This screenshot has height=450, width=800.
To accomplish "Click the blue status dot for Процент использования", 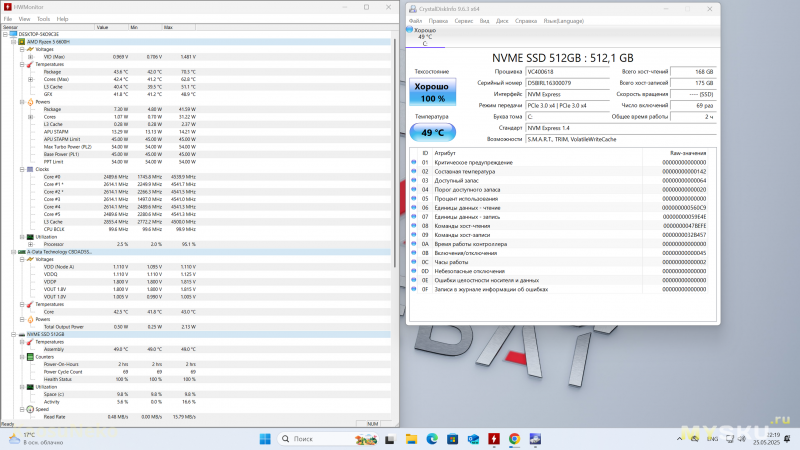I will pyautogui.click(x=414, y=198).
